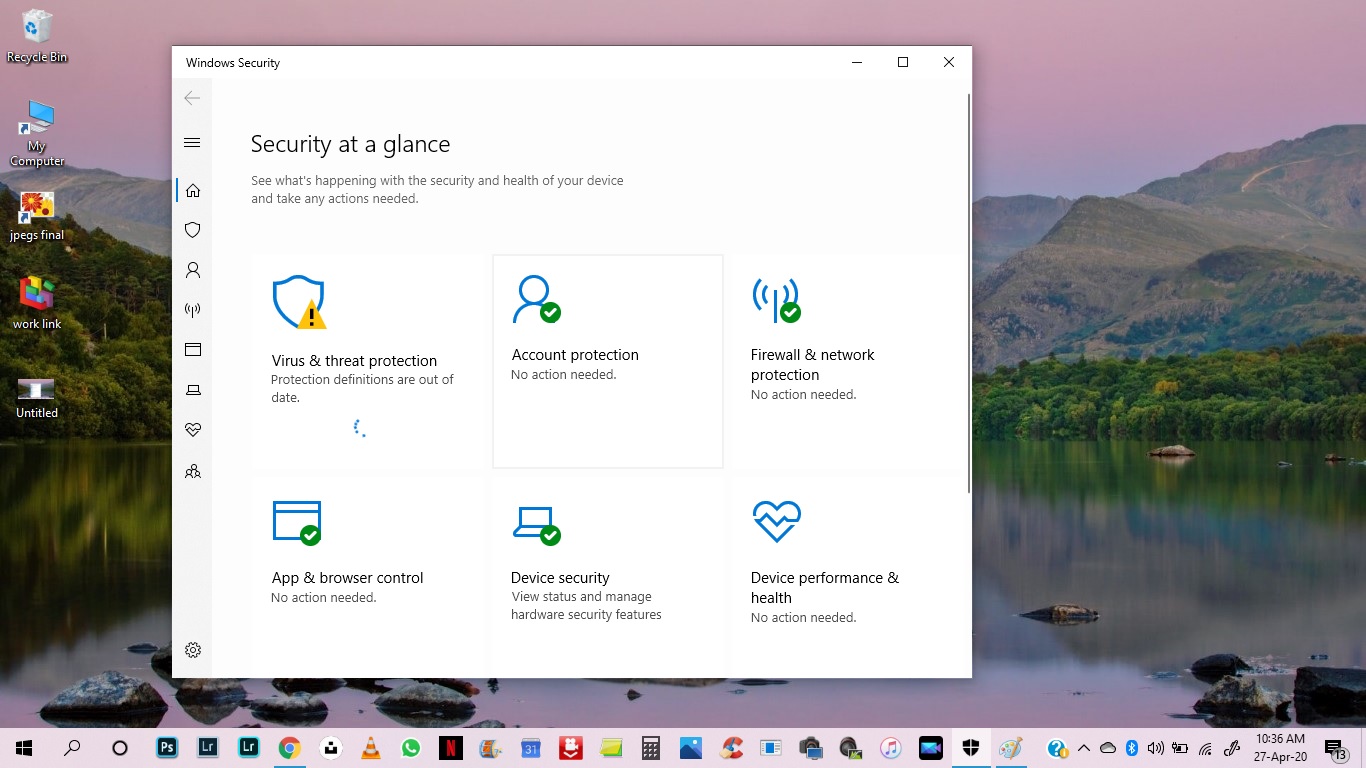
Task: Switch to Google Chrome in the taskbar
Action: [289, 748]
